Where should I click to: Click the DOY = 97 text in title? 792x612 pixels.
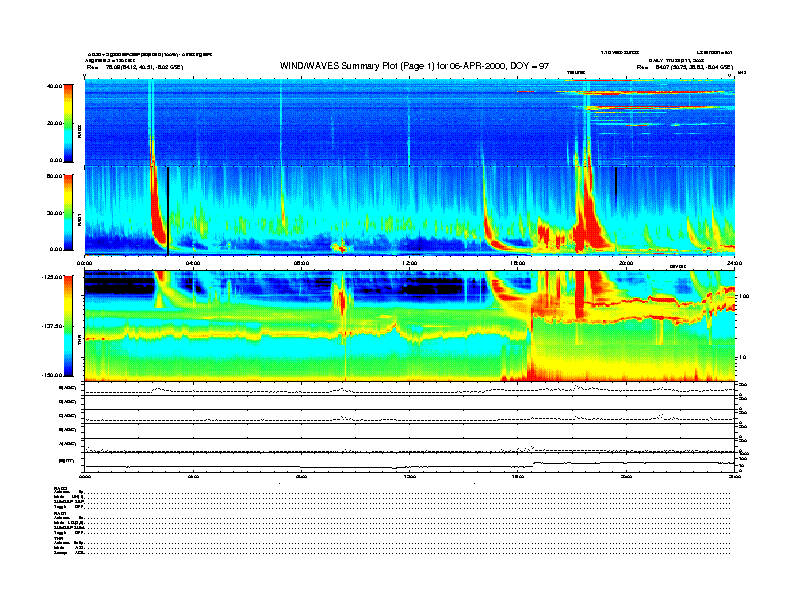point(529,66)
